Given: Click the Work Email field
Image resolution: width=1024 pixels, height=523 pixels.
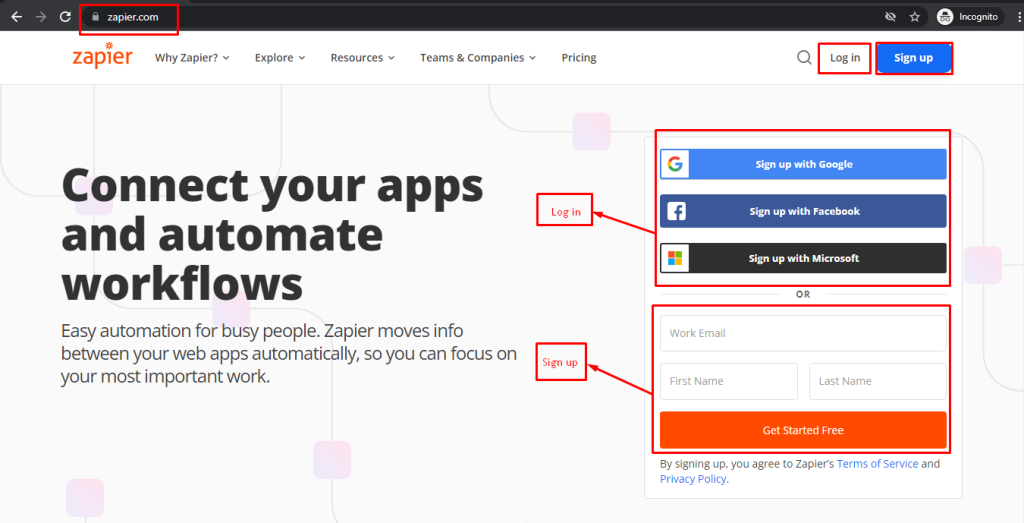Looking at the screenshot, I should coord(803,333).
